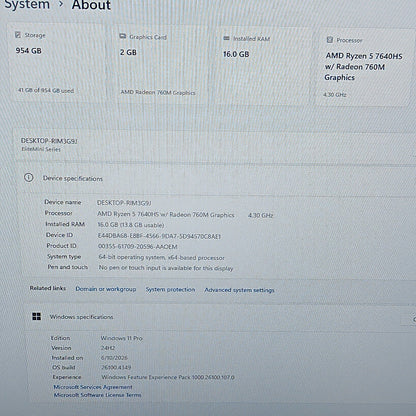This screenshot has height=416, width=416.
Task: Click the Processor card icon
Action: point(330,40)
